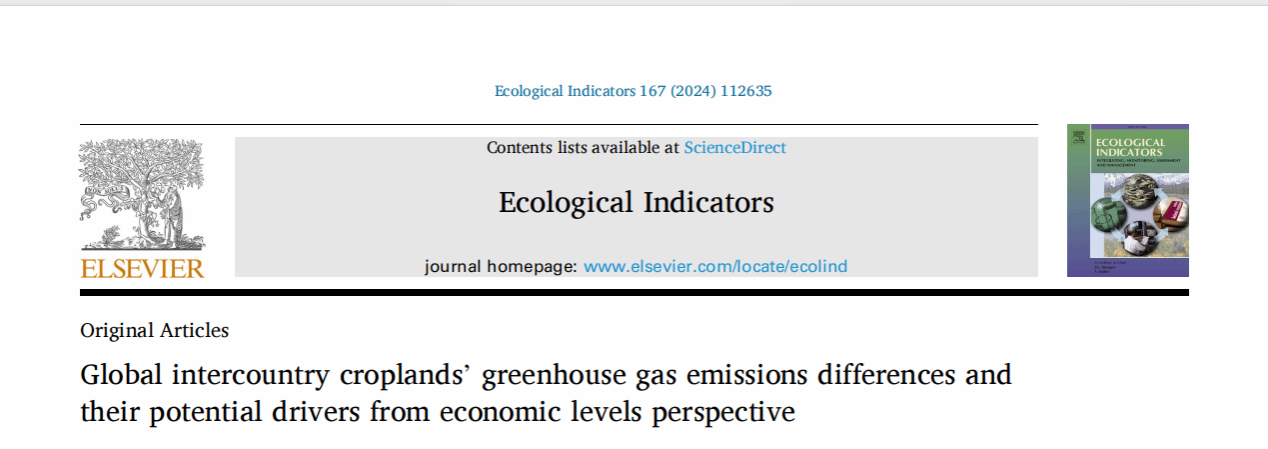Viewport: 1268px width, 449px height.
Task: Open www.elsevier.com/locate/ecolind homepage link
Action: (x=715, y=266)
